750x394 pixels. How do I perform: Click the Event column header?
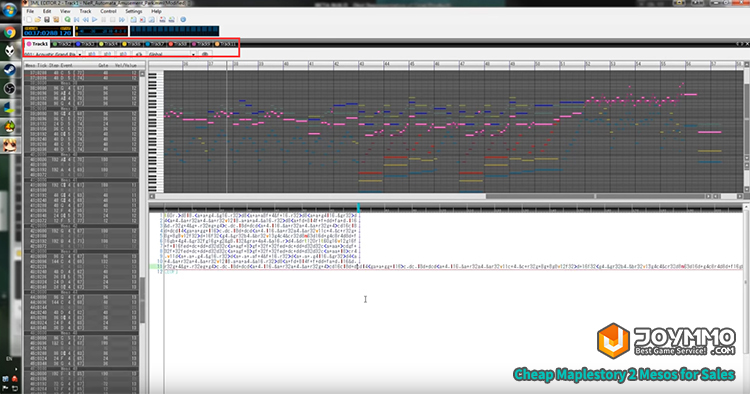click(x=66, y=65)
